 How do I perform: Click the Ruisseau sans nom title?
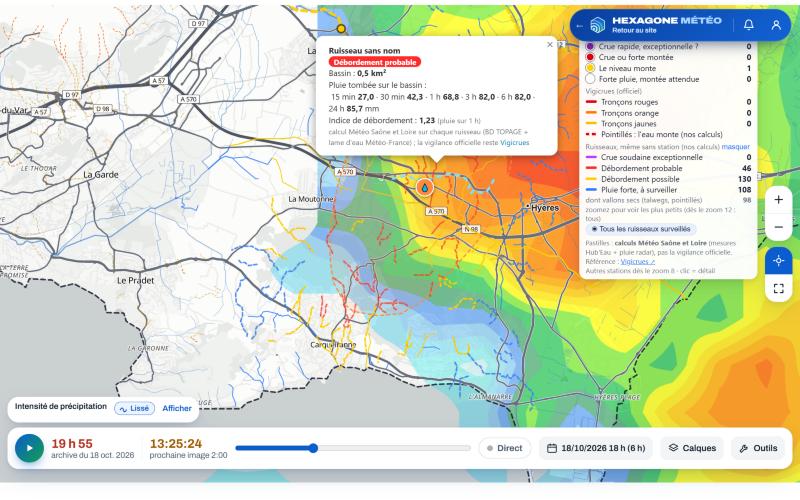[x=364, y=51]
